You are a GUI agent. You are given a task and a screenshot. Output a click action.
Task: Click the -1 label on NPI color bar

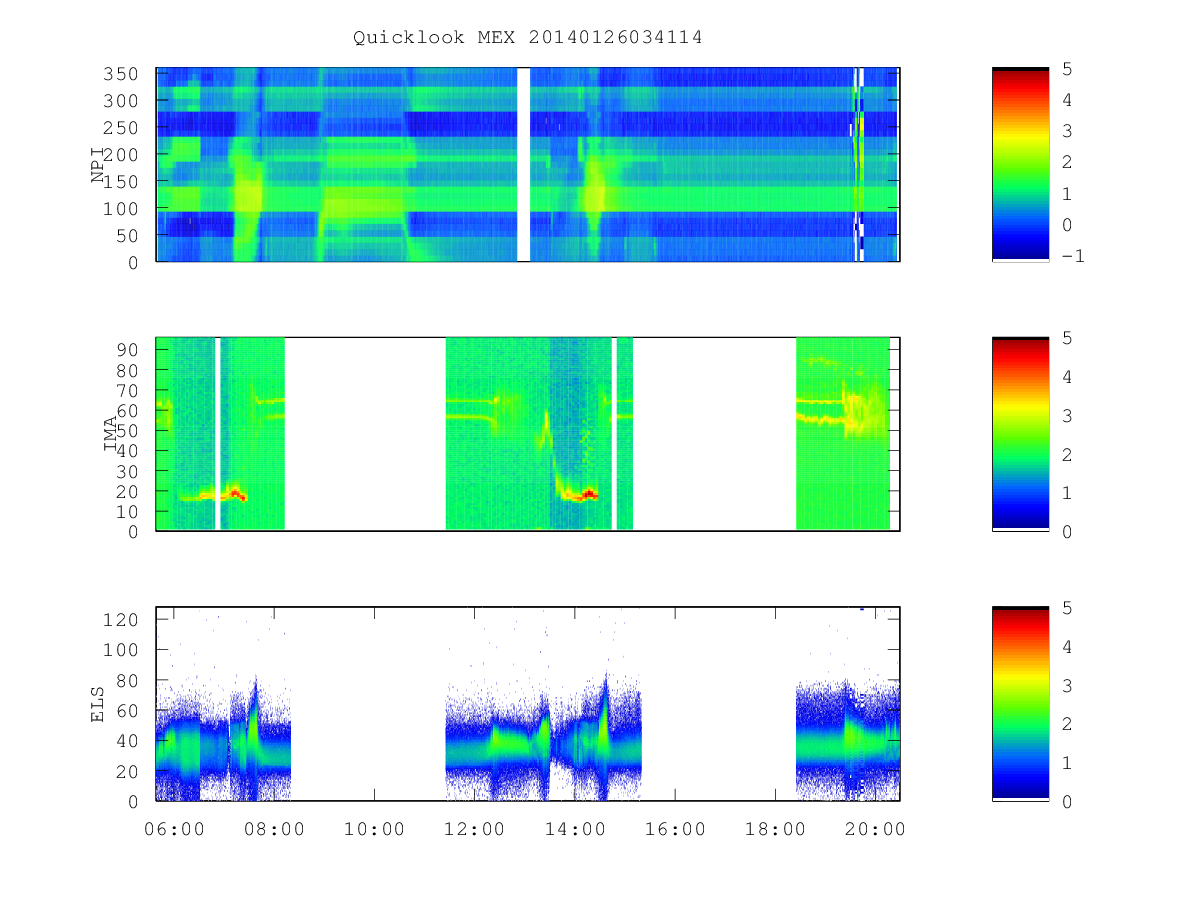tap(1073, 256)
